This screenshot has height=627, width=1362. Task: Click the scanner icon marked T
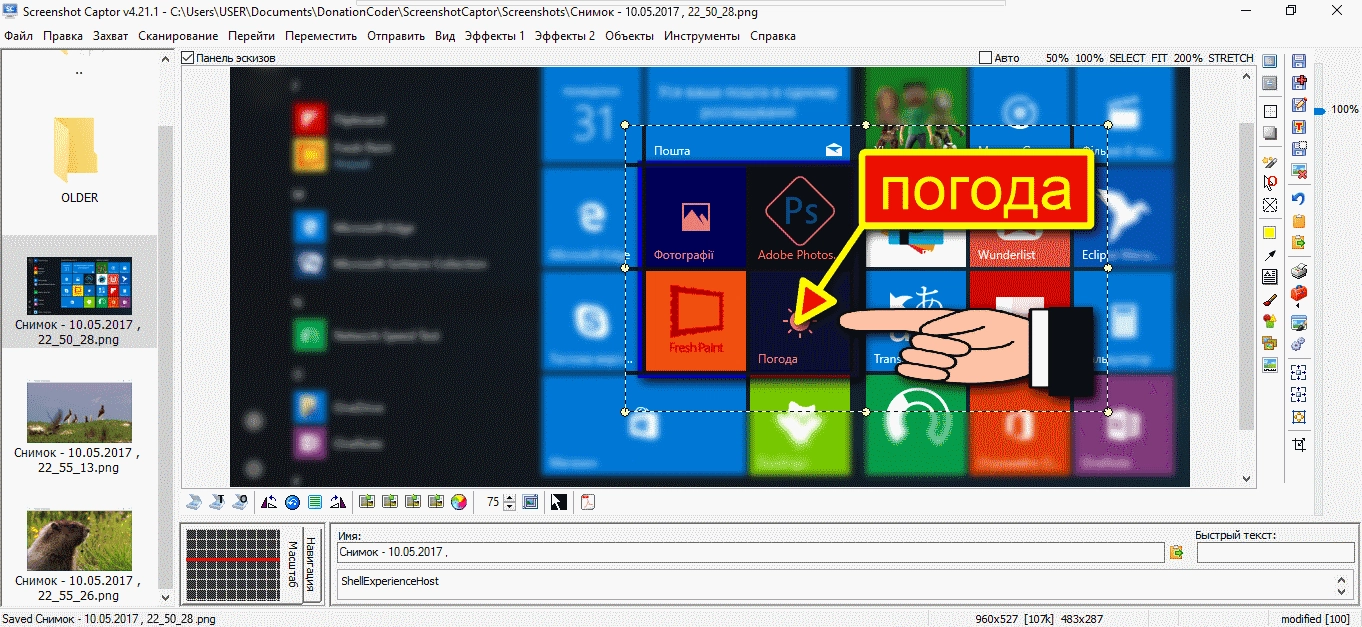coord(217,502)
